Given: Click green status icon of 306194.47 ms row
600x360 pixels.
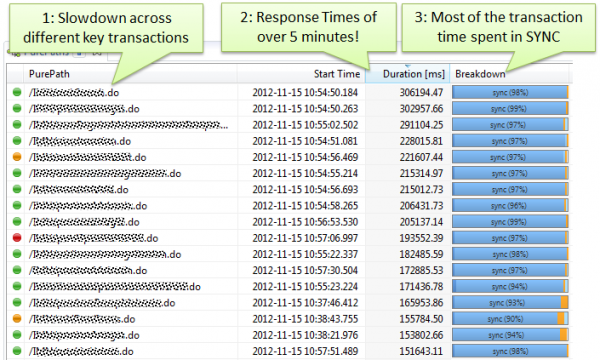Looking at the screenshot, I should pyautogui.click(x=17, y=92).
